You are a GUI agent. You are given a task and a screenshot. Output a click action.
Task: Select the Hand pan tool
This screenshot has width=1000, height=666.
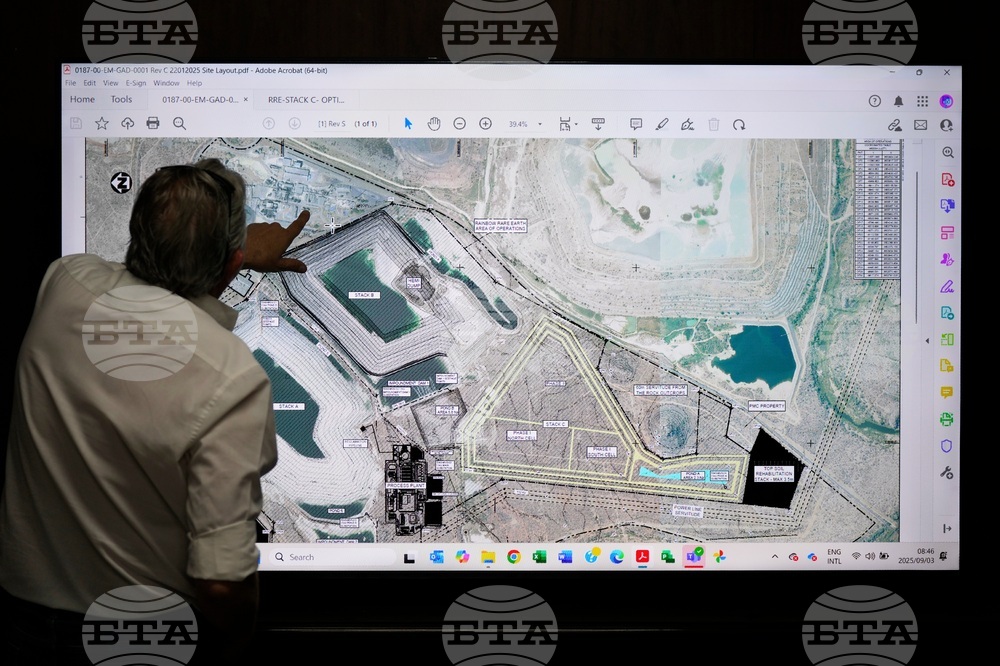pos(434,124)
